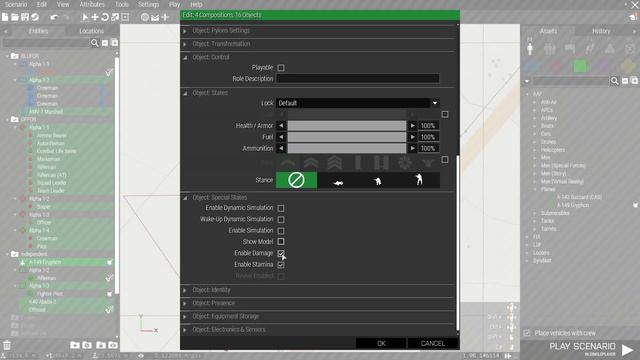Click right arrow of the Fuel slider
The height and width of the screenshot is (360, 640).
point(412,137)
